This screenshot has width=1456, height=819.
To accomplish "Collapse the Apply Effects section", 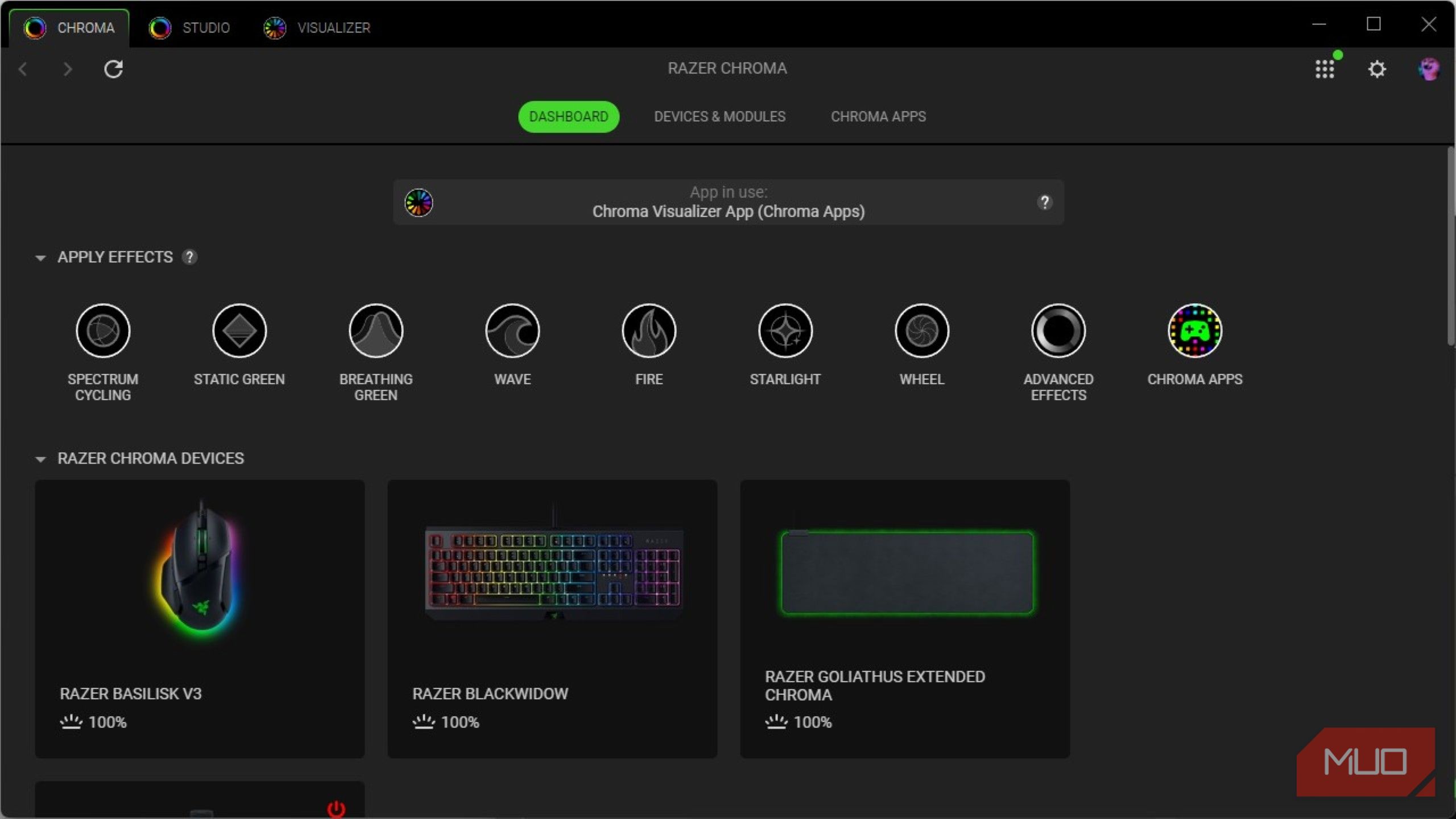I will click(x=40, y=258).
